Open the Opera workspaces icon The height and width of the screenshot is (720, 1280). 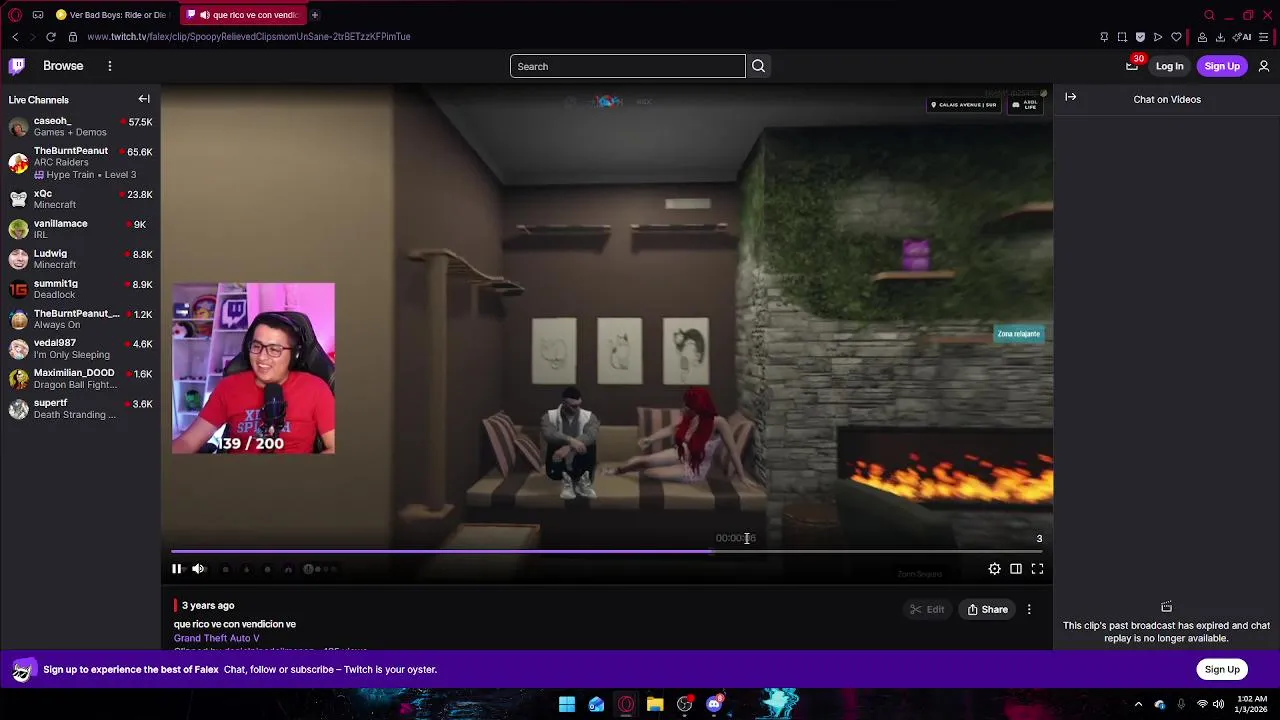pos(38,15)
